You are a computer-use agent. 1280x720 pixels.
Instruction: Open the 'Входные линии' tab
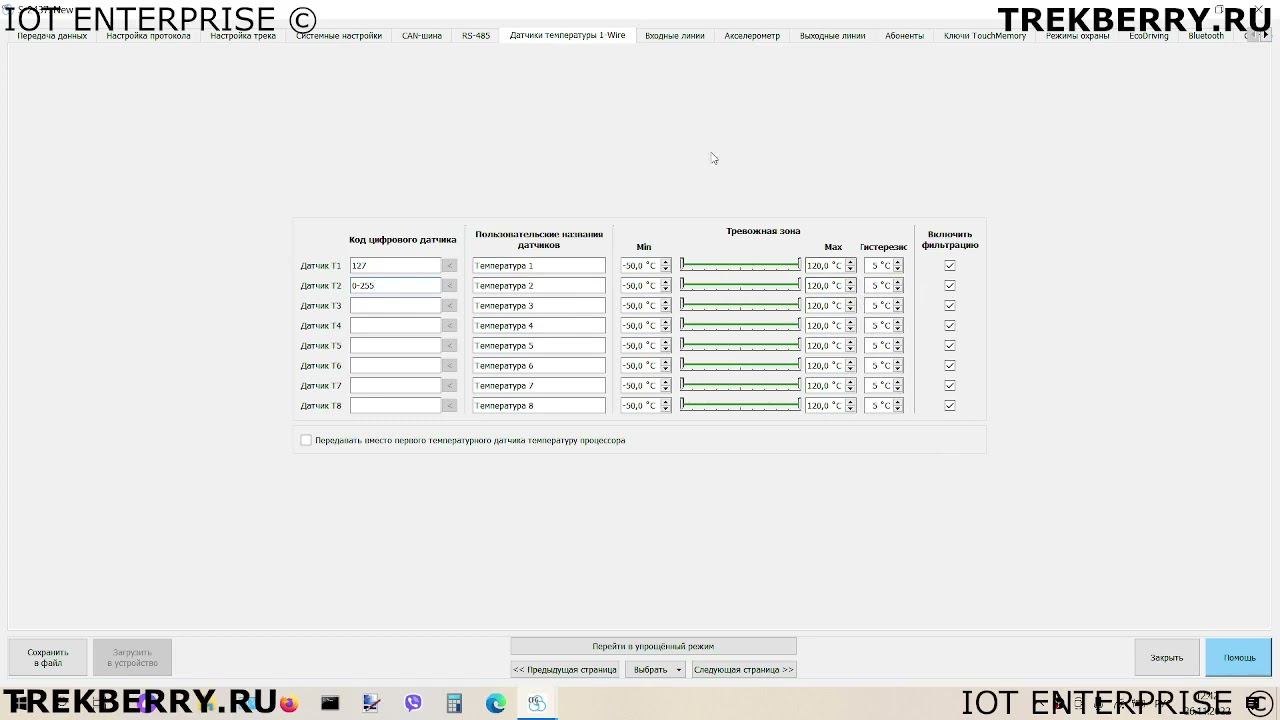tap(675, 36)
